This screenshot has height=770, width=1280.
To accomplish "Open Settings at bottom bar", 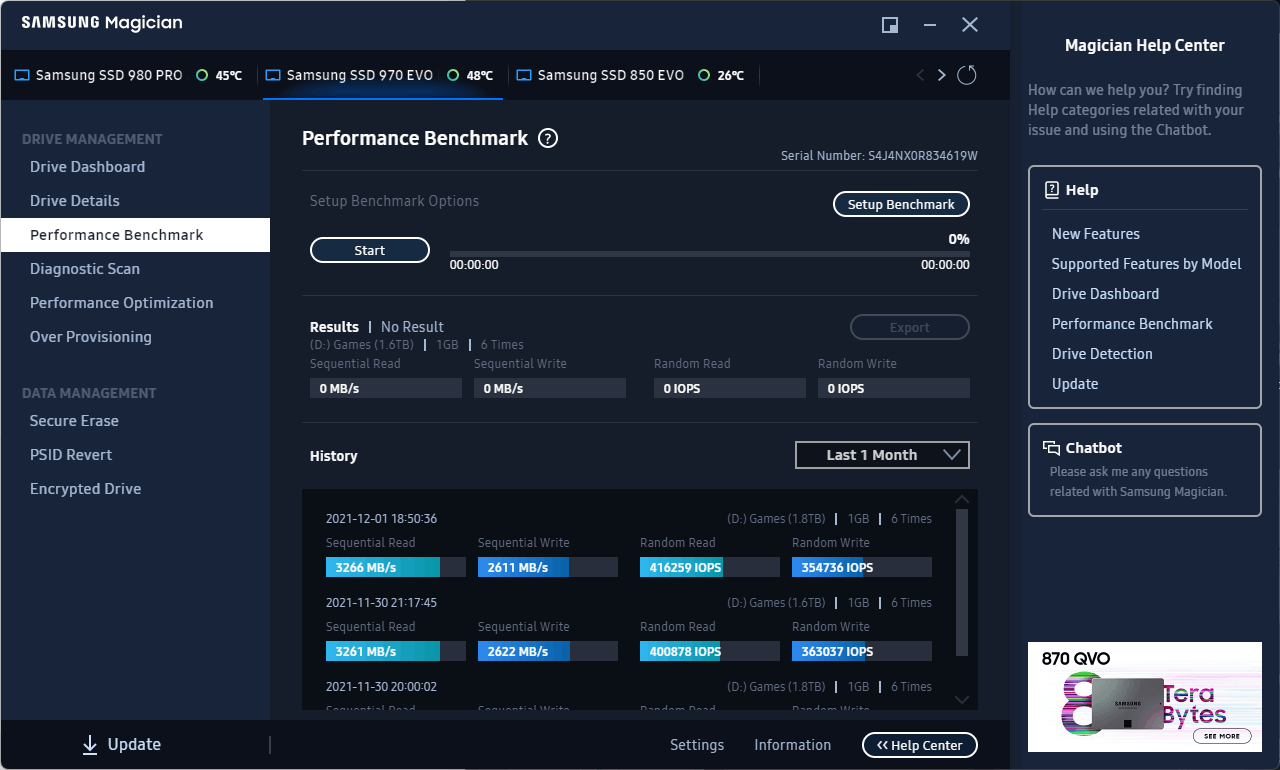I will tap(697, 745).
